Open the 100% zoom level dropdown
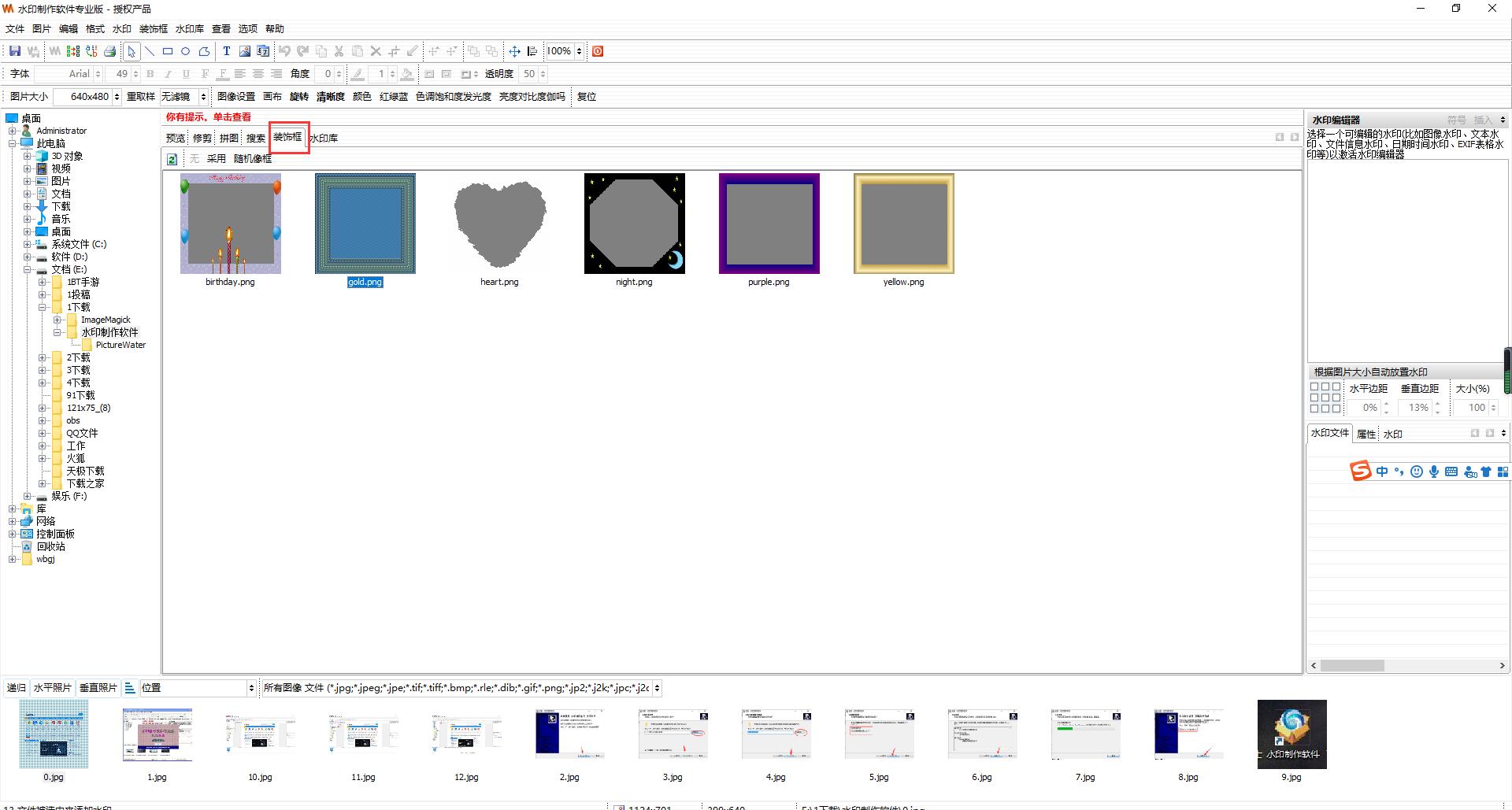The width and height of the screenshot is (1512, 810). coord(579,51)
